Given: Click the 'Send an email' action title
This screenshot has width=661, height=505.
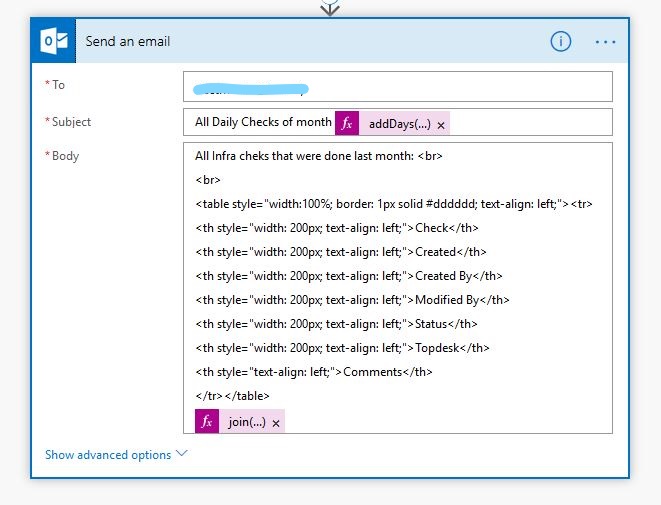Looking at the screenshot, I should pyautogui.click(x=128, y=41).
